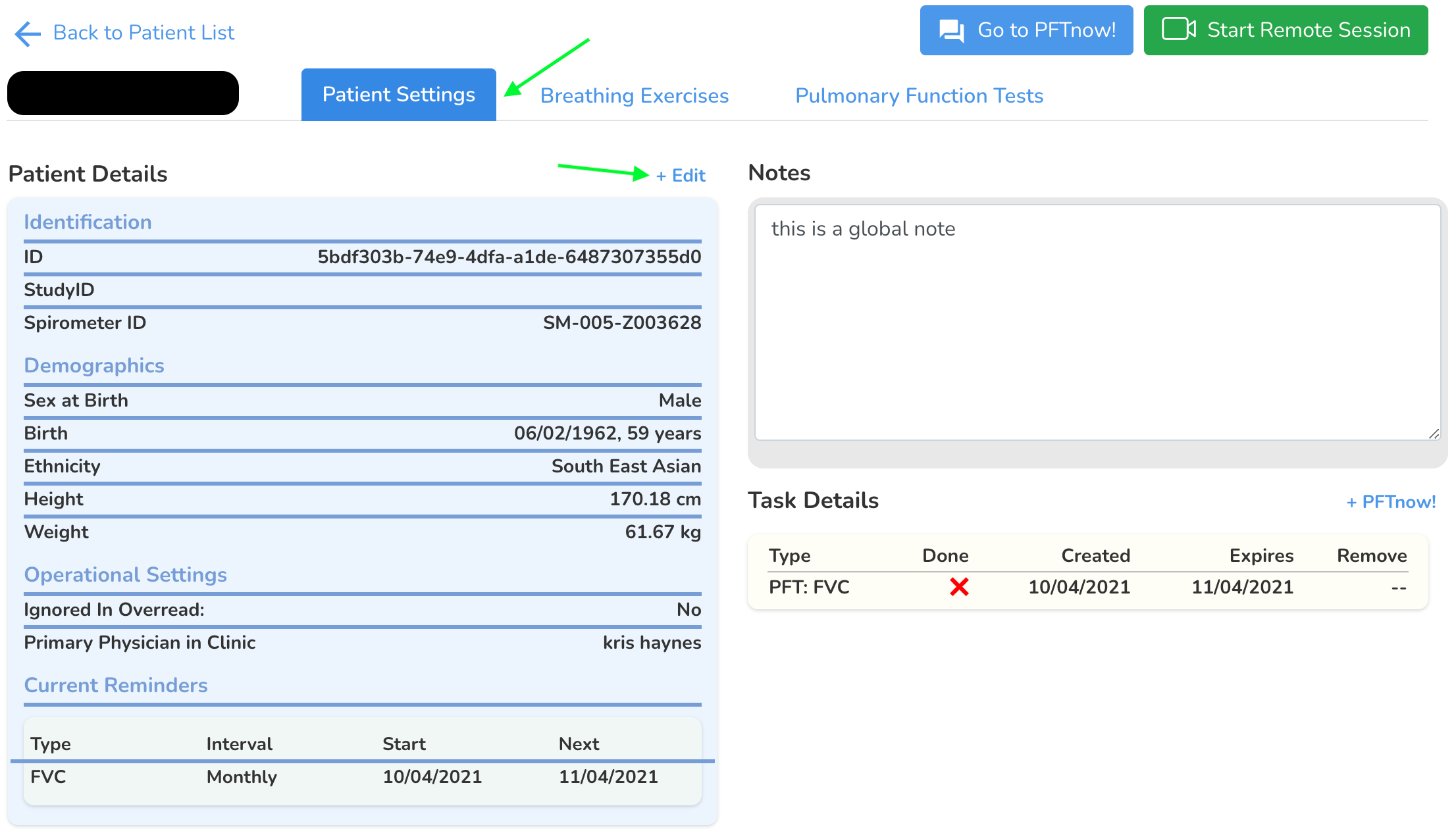Click the back arrow icon
The width and height of the screenshot is (1456, 833).
click(x=28, y=34)
